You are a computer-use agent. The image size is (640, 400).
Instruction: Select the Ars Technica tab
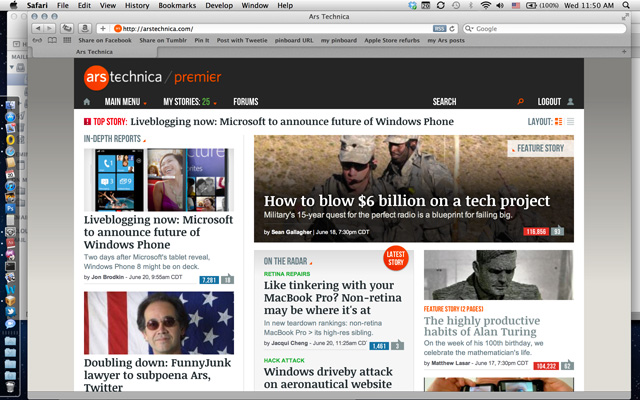click(94, 52)
